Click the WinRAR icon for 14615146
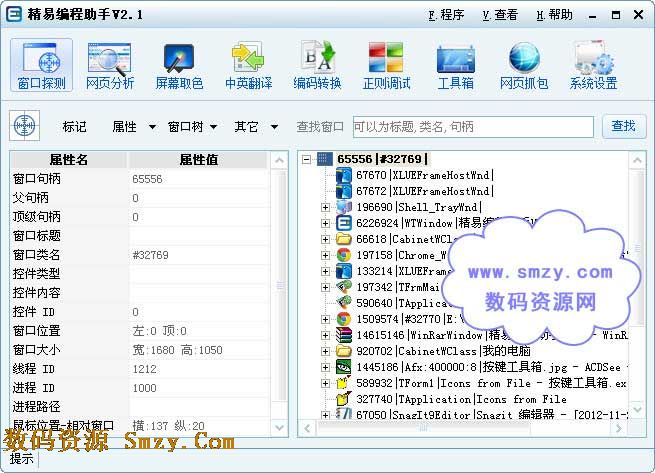655x473 pixels. [343, 335]
